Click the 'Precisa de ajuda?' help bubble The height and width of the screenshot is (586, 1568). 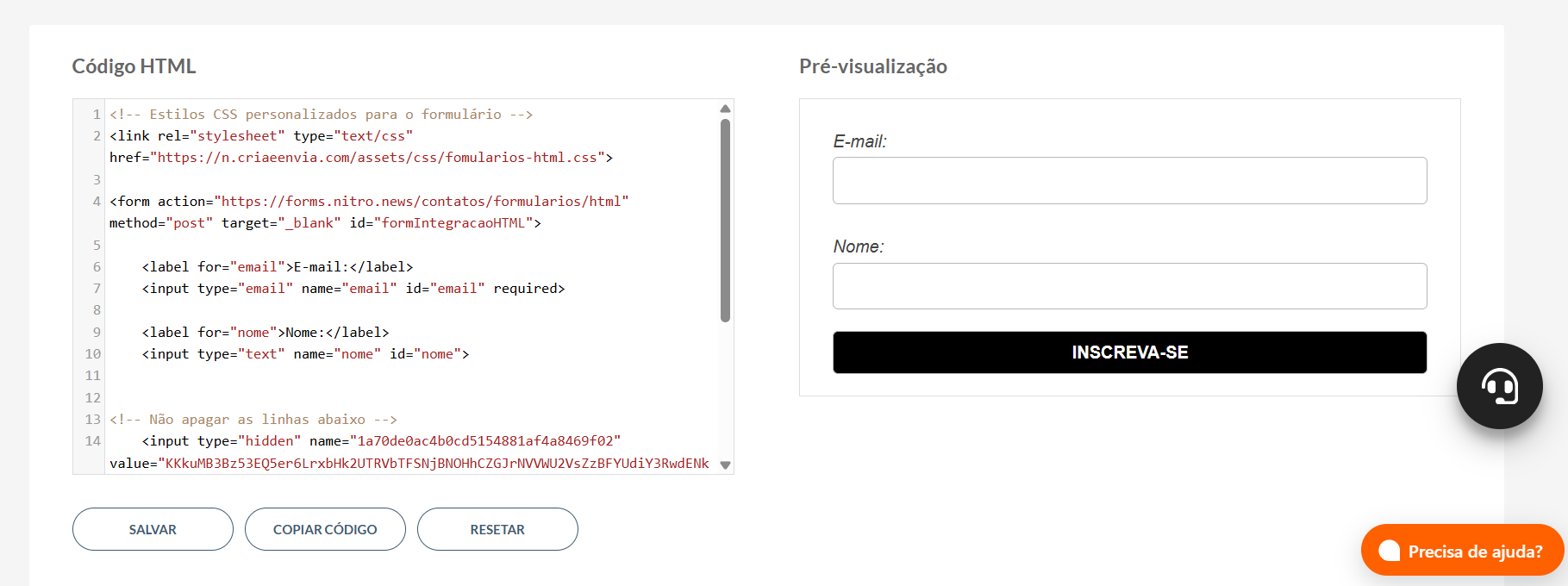click(1462, 551)
